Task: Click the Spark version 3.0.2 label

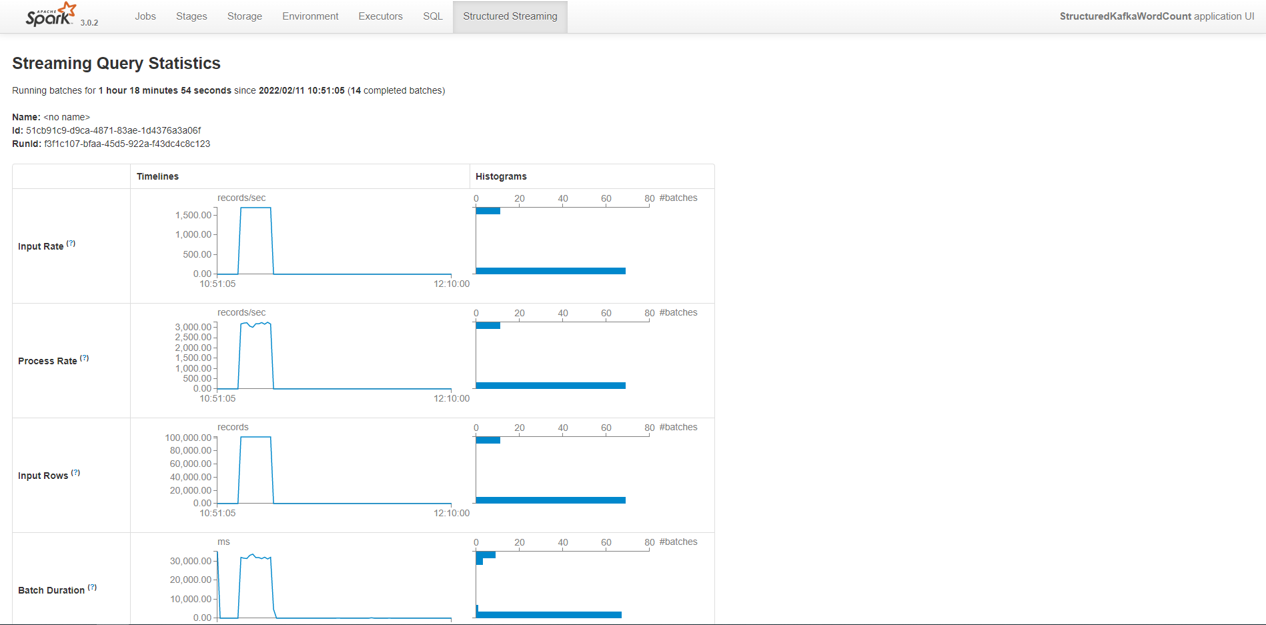Action: click(89, 22)
